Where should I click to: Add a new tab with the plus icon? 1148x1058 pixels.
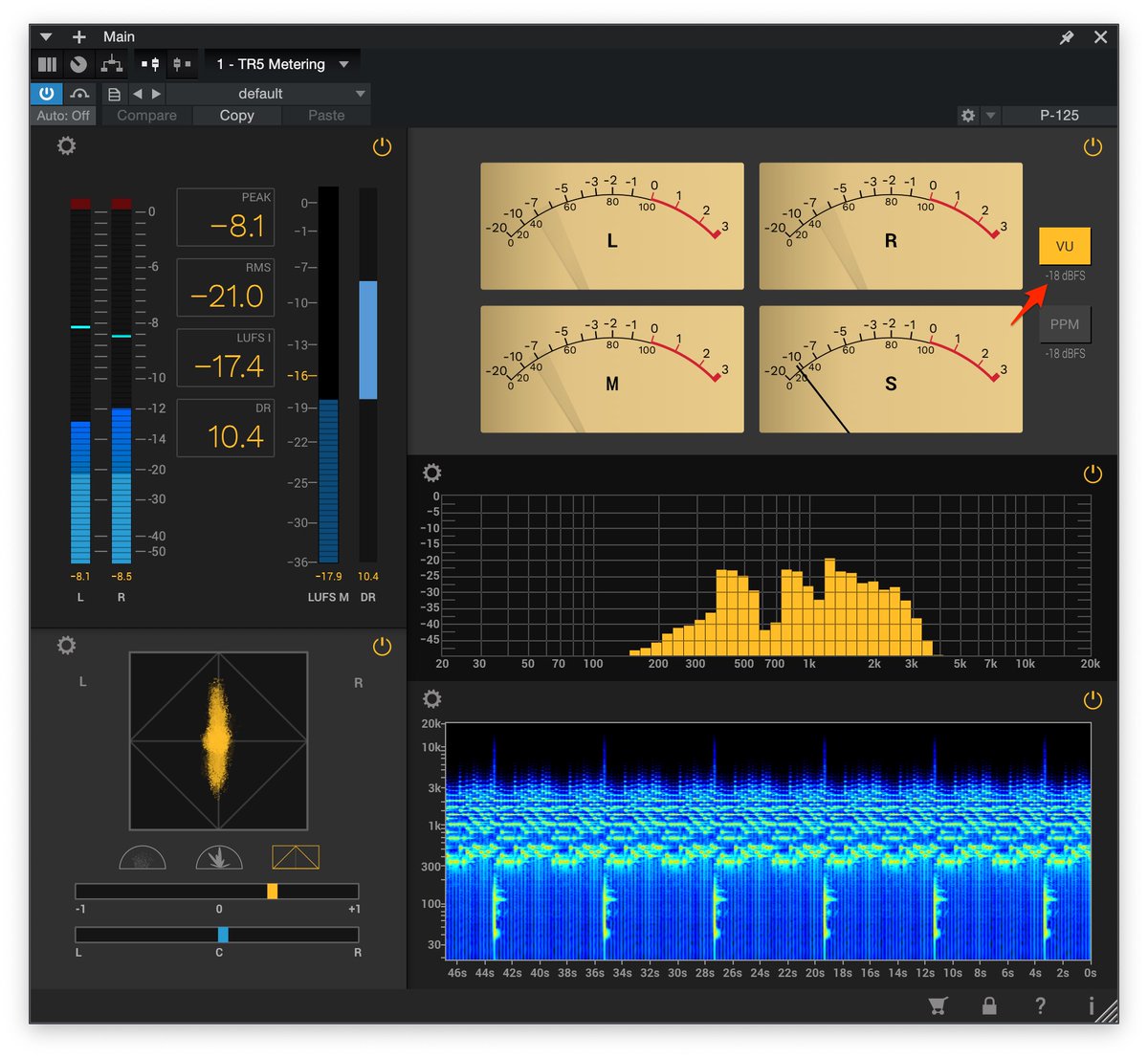point(78,36)
